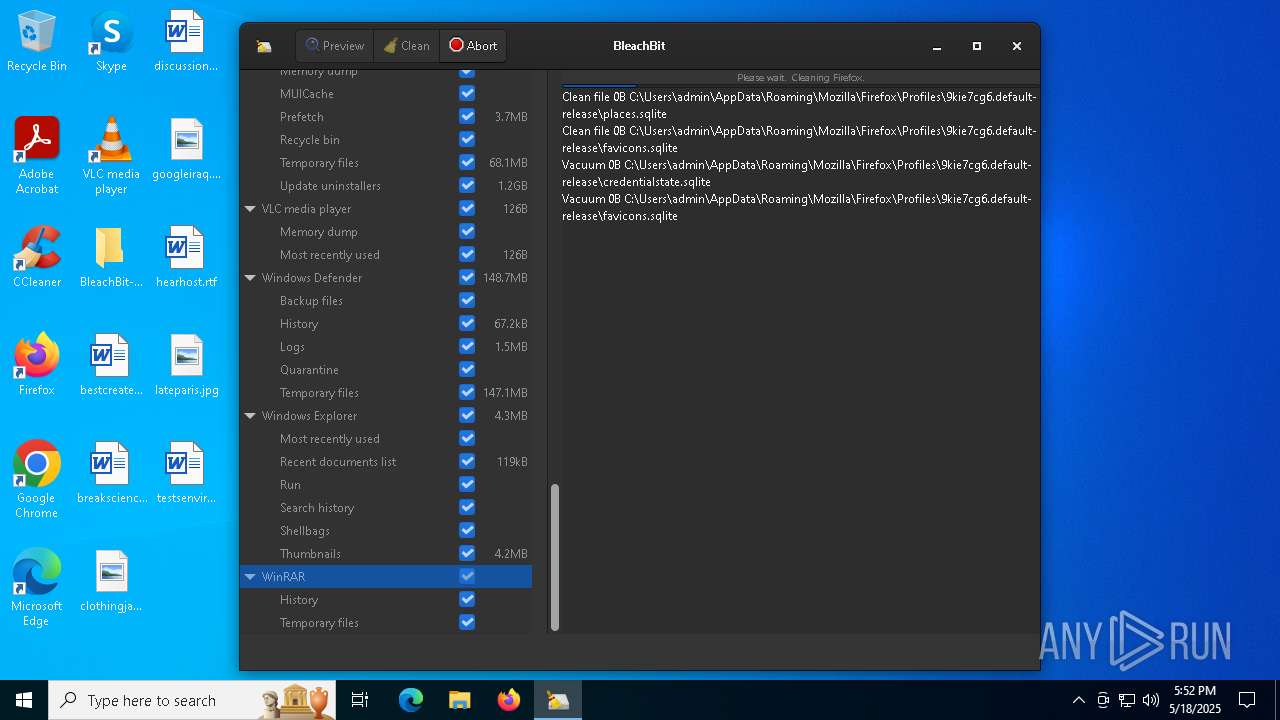Open the BleachBit folder on desktop
The width and height of the screenshot is (1280, 720).
[111, 258]
